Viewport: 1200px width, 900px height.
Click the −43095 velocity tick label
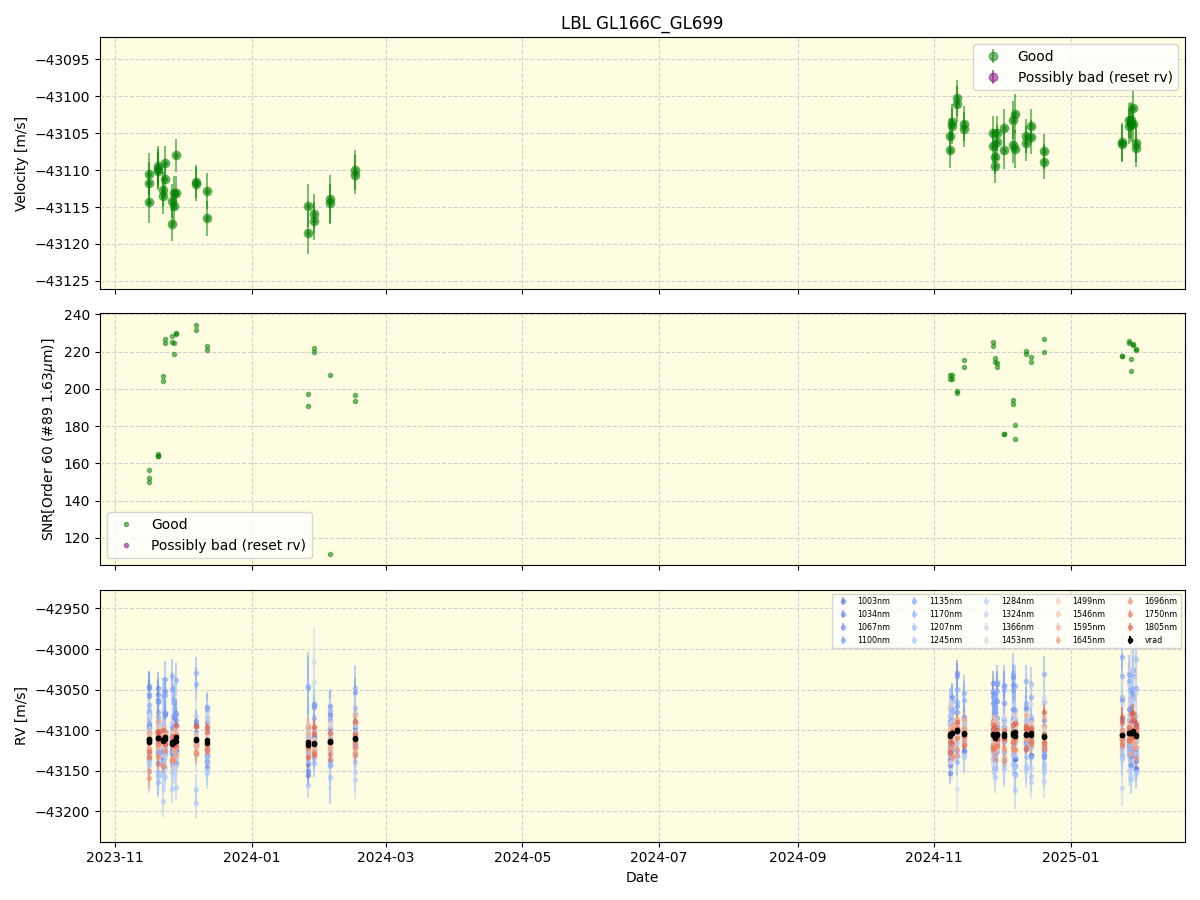point(64,60)
